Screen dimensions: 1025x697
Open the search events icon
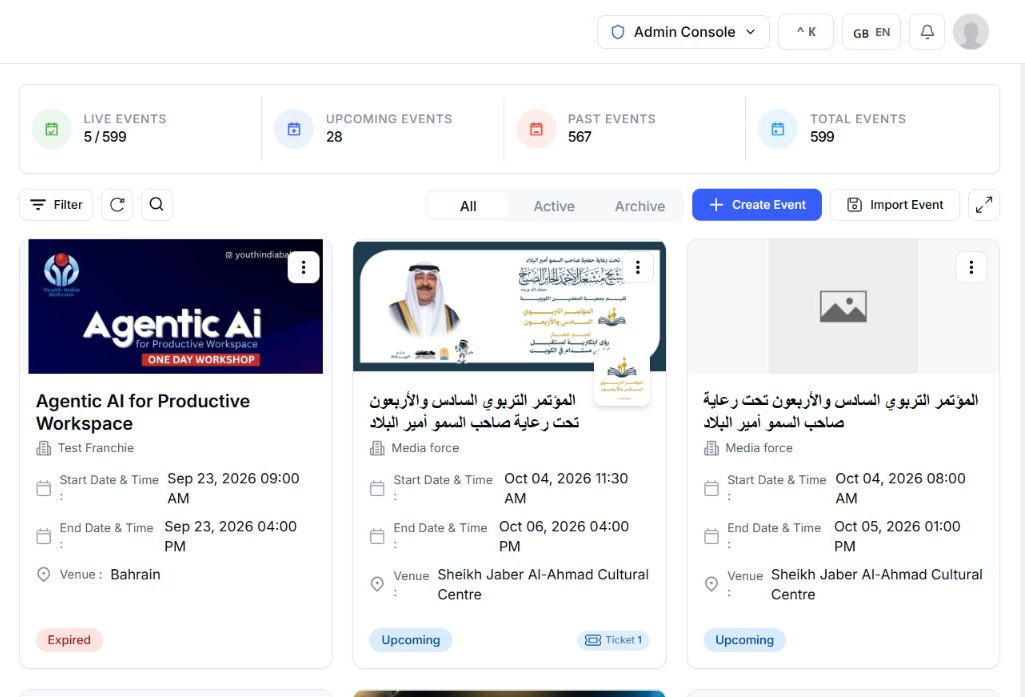click(157, 205)
